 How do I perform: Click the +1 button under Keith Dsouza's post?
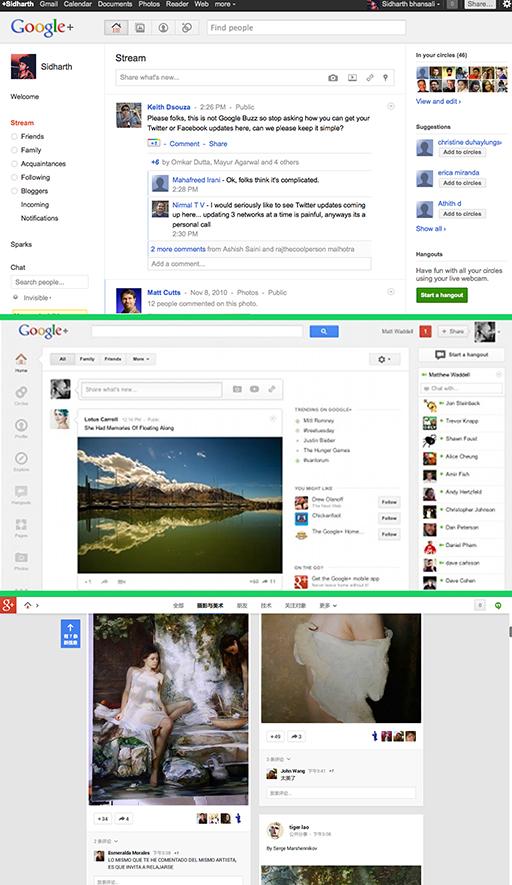click(154, 143)
